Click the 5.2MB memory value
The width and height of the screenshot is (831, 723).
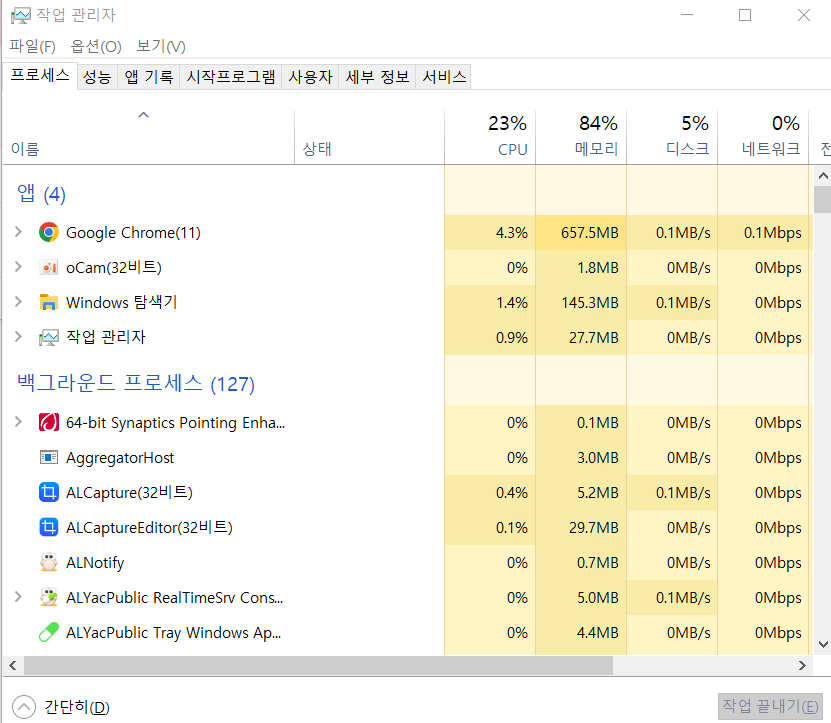point(598,493)
